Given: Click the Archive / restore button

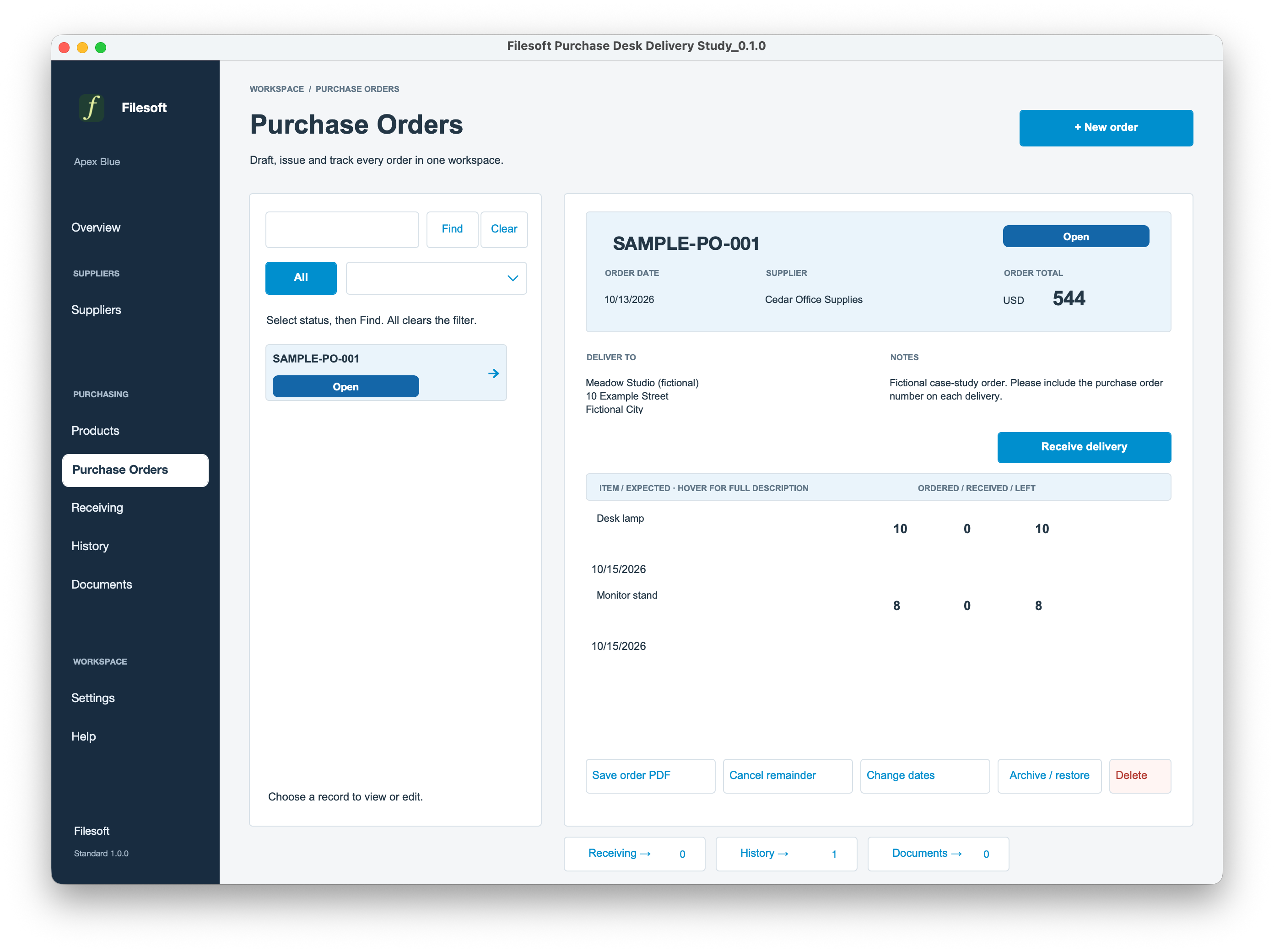Looking at the screenshot, I should pyautogui.click(x=1049, y=776).
